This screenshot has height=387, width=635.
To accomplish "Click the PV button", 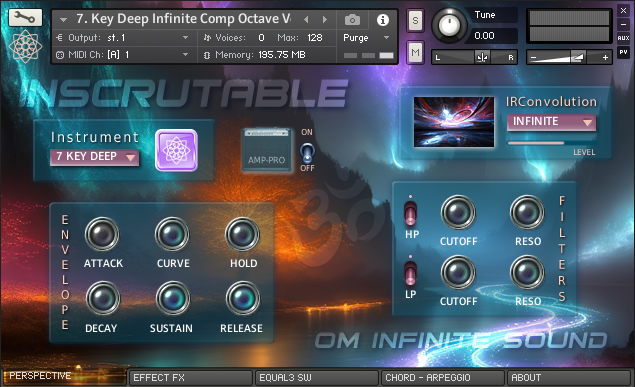I will 623,52.
